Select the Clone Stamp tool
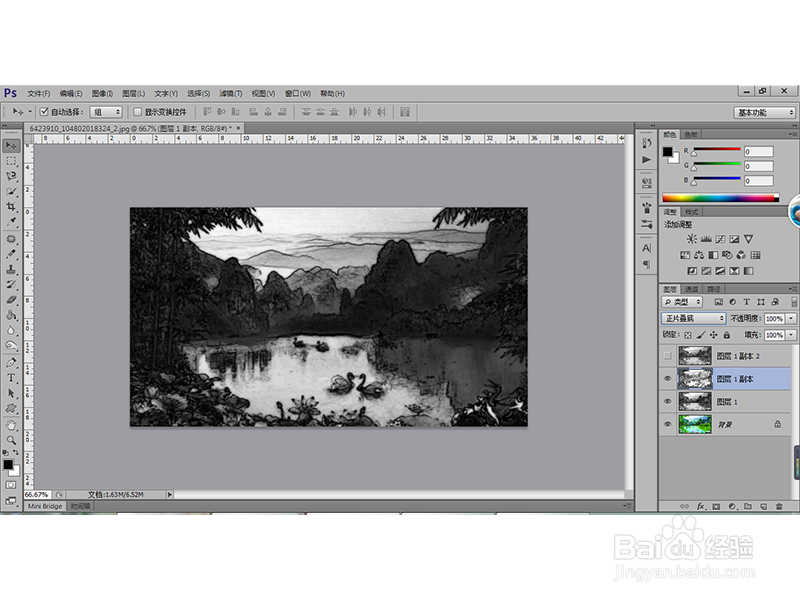The image size is (800, 600). click(11, 269)
